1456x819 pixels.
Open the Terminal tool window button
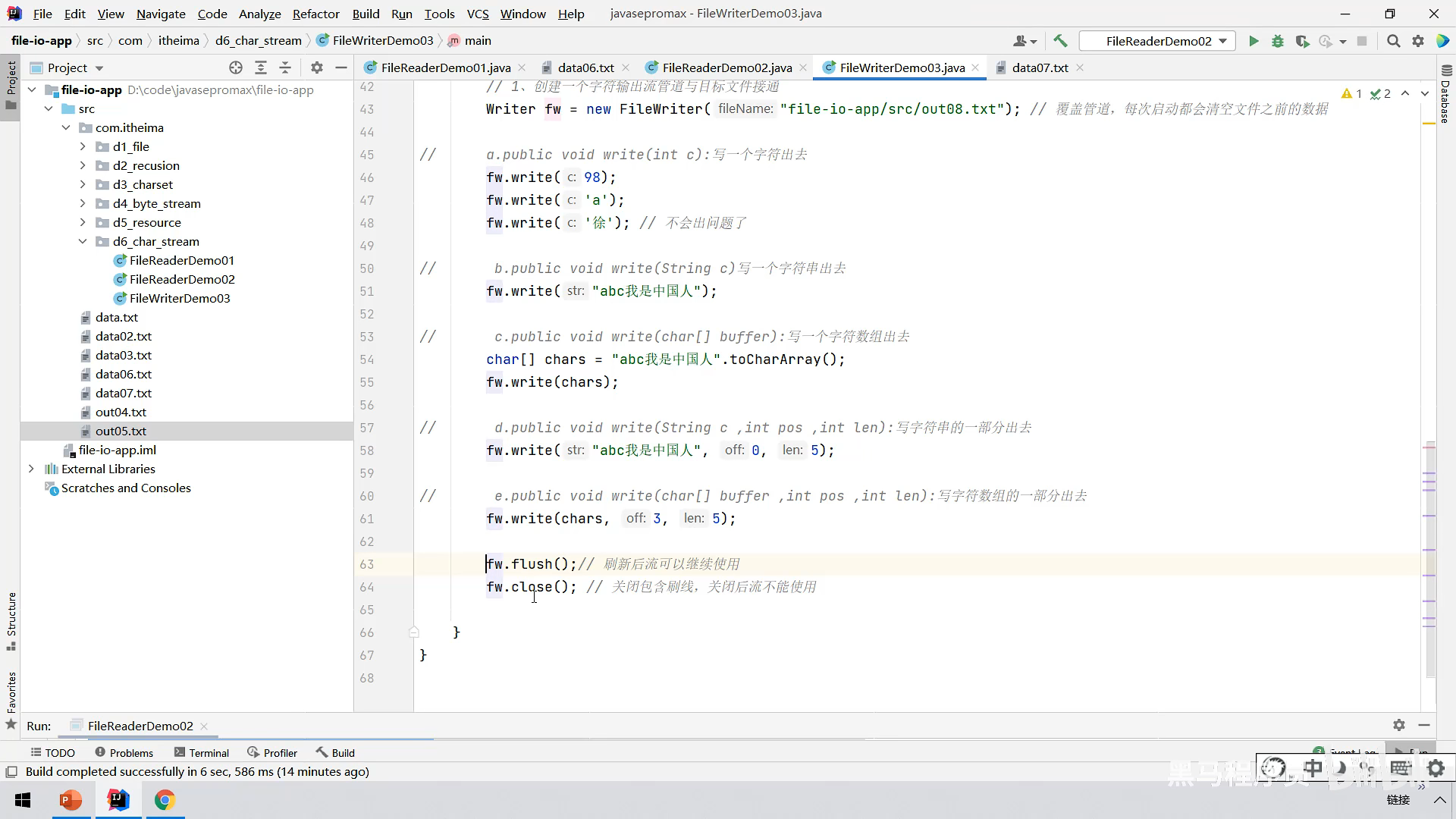pos(201,752)
